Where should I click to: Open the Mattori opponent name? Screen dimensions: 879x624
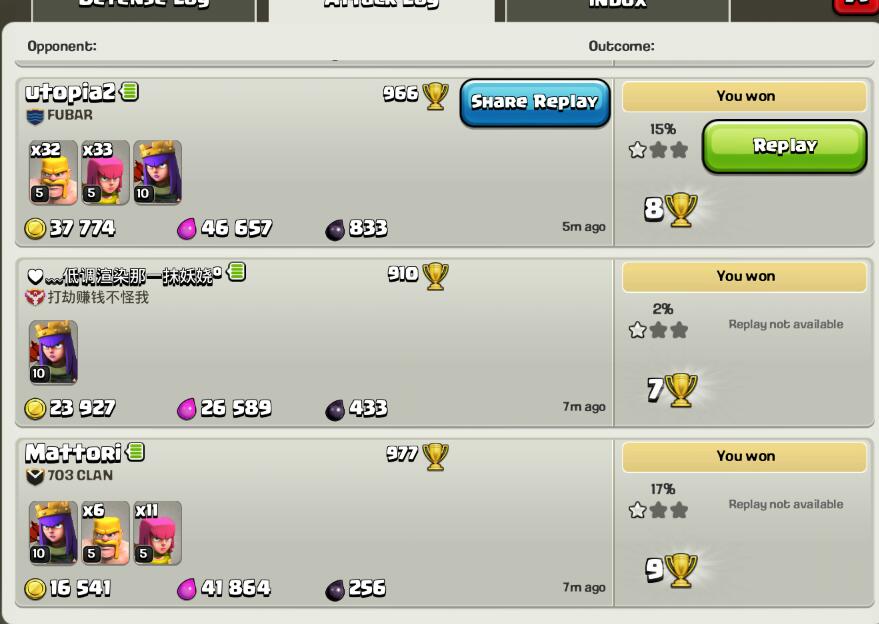(73, 452)
